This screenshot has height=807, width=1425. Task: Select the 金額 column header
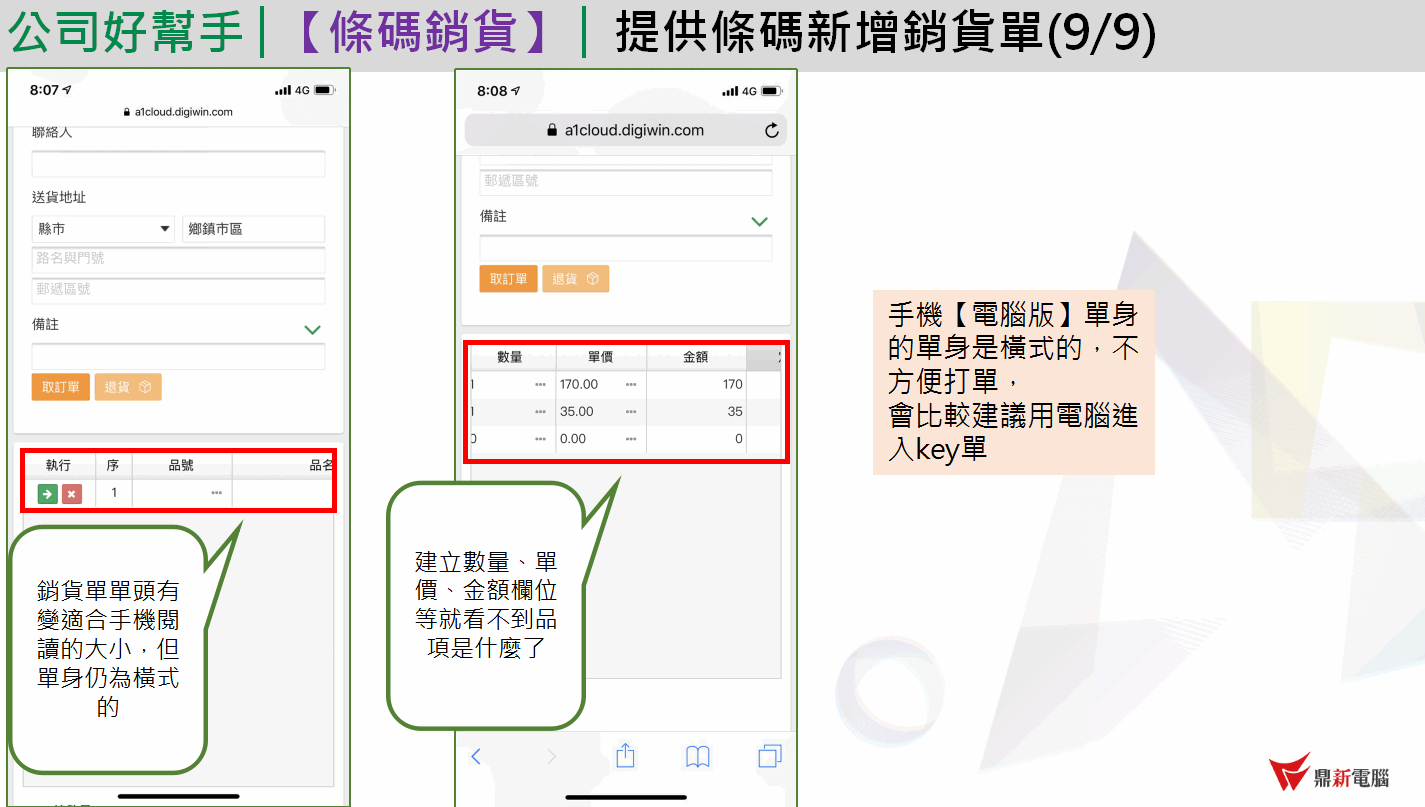[696, 357]
